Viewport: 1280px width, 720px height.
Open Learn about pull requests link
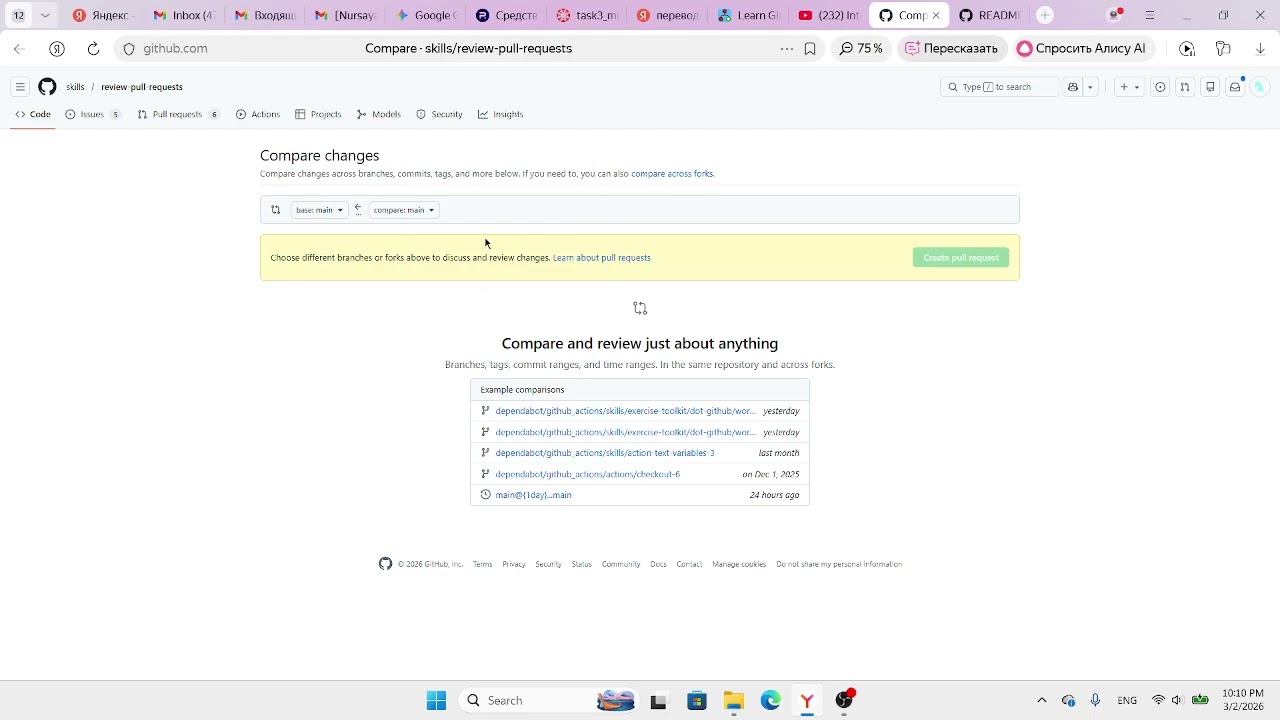(602, 258)
